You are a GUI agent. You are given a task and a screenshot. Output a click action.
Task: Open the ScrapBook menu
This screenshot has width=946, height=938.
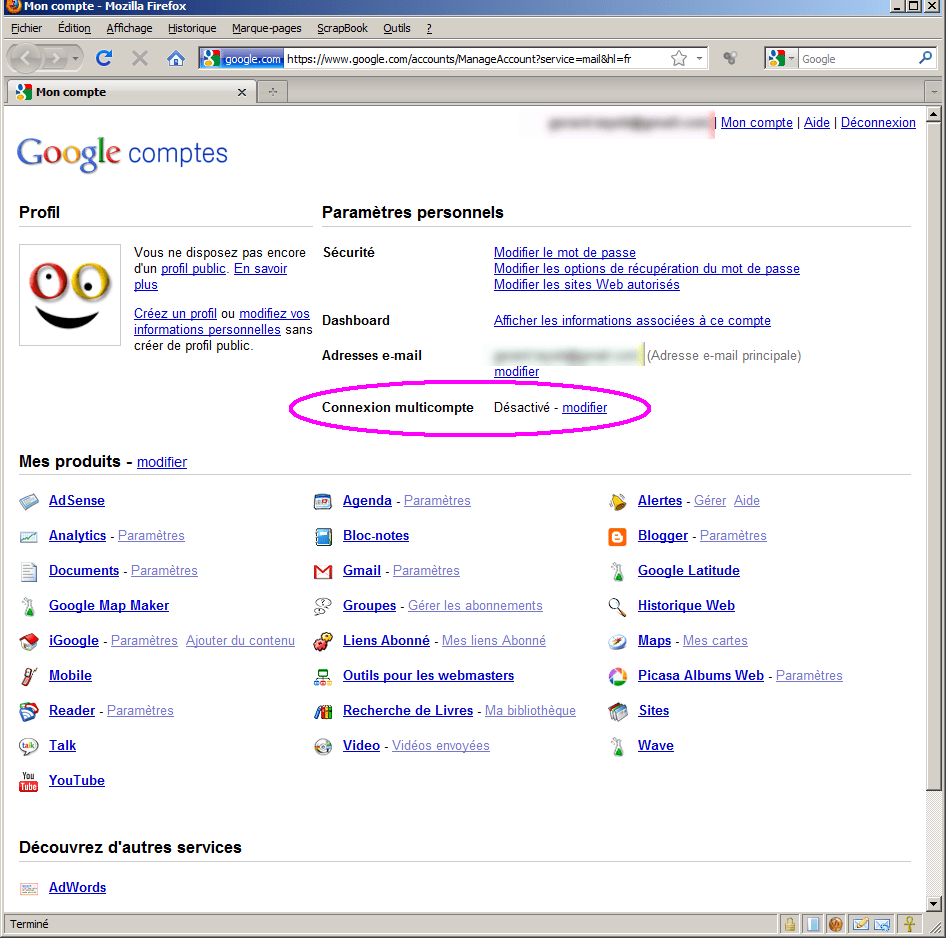(342, 28)
